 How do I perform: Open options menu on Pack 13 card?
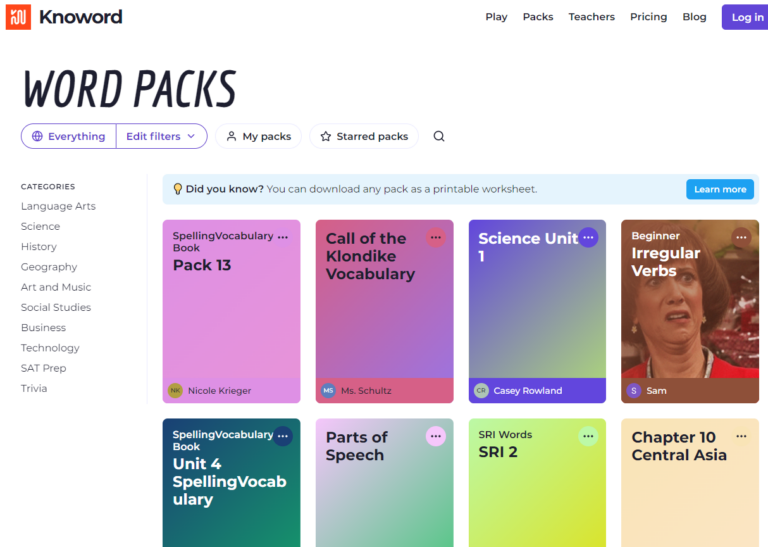pyautogui.click(x=283, y=237)
